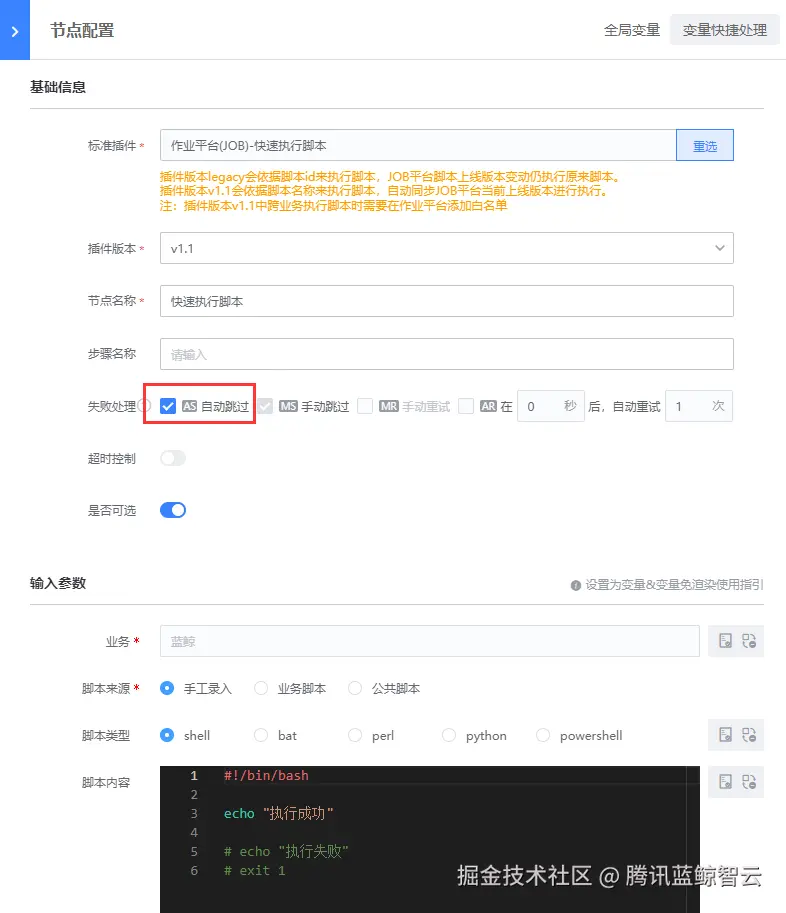
Task: Turn off the 是否可选 switch
Action: tap(173, 510)
